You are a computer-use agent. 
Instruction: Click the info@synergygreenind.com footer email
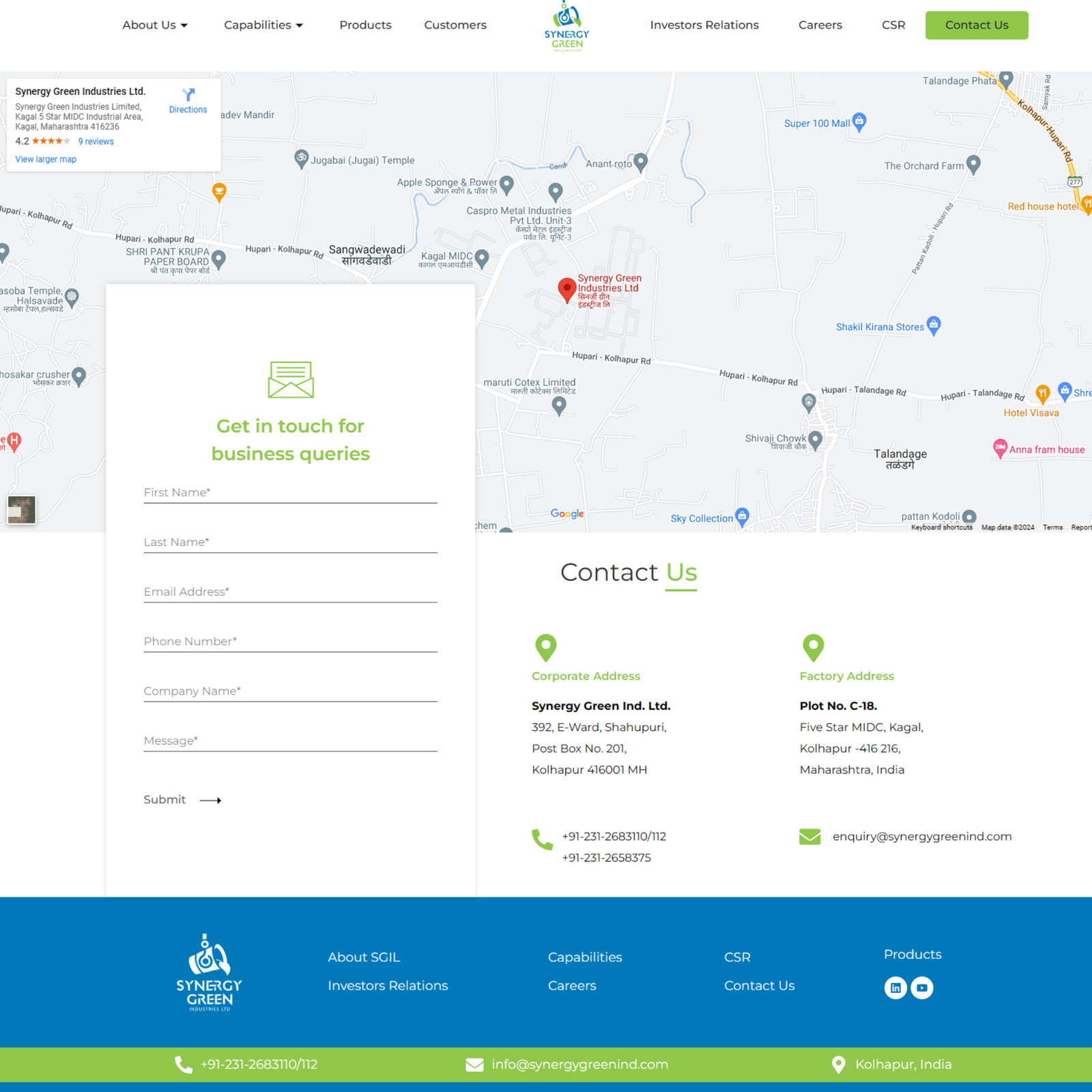pyautogui.click(x=580, y=1065)
